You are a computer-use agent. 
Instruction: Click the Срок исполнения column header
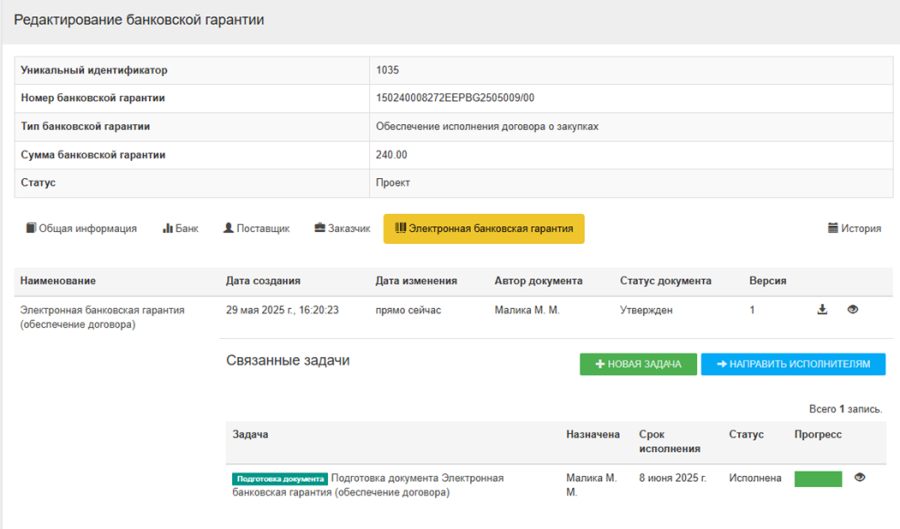666,441
